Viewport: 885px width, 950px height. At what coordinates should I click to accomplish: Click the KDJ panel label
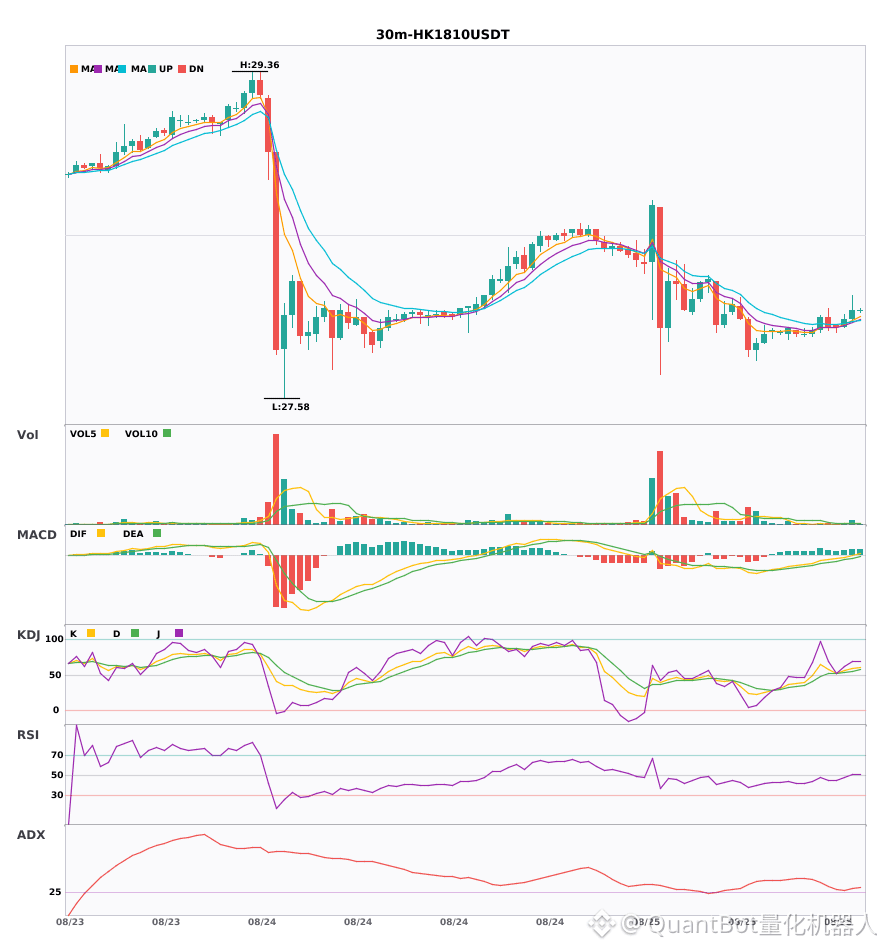tap(28, 635)
